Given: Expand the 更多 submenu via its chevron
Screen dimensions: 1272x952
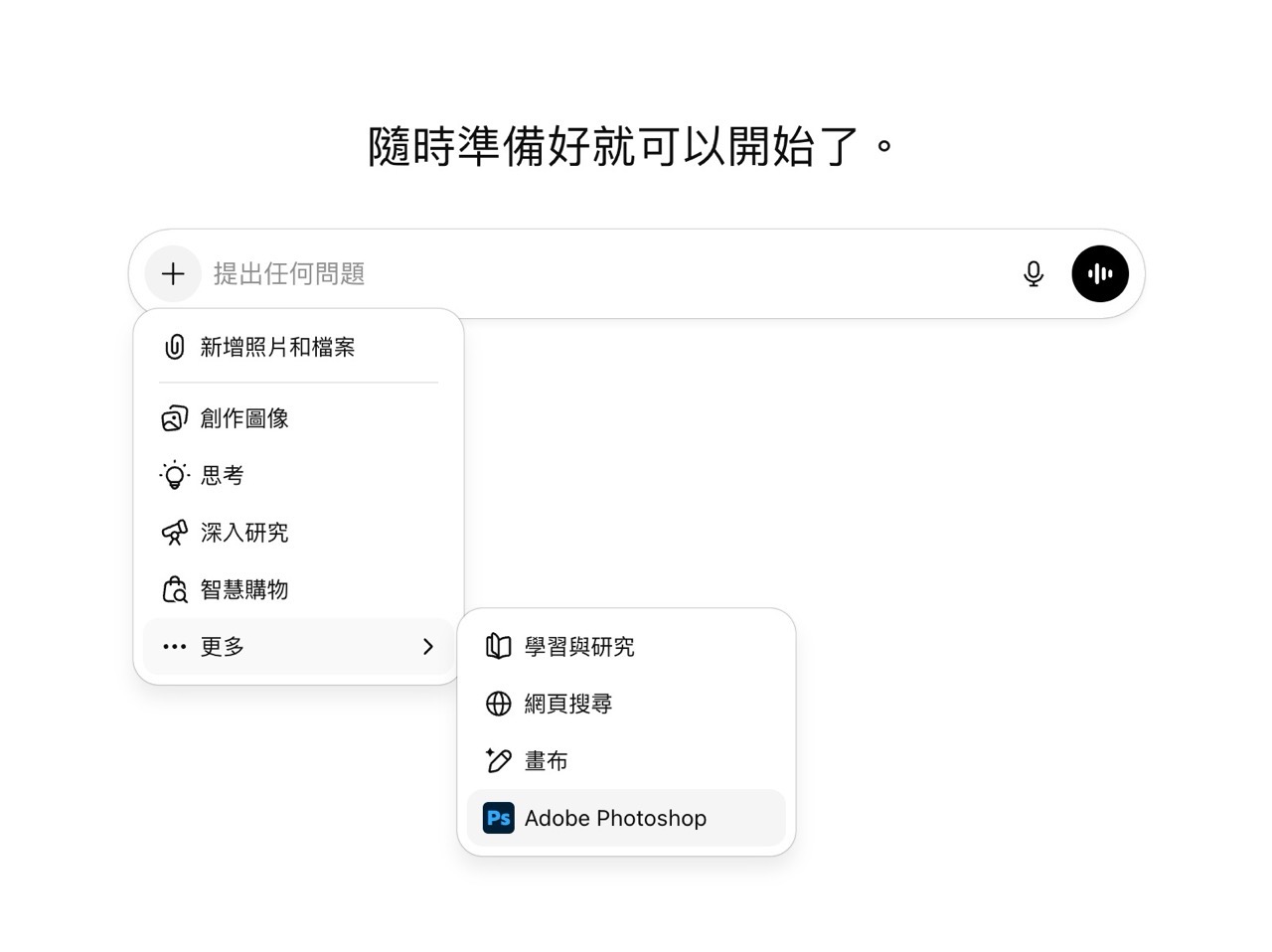Looking at the screenshot, I should pyautogui.click(x=428, y=646).
